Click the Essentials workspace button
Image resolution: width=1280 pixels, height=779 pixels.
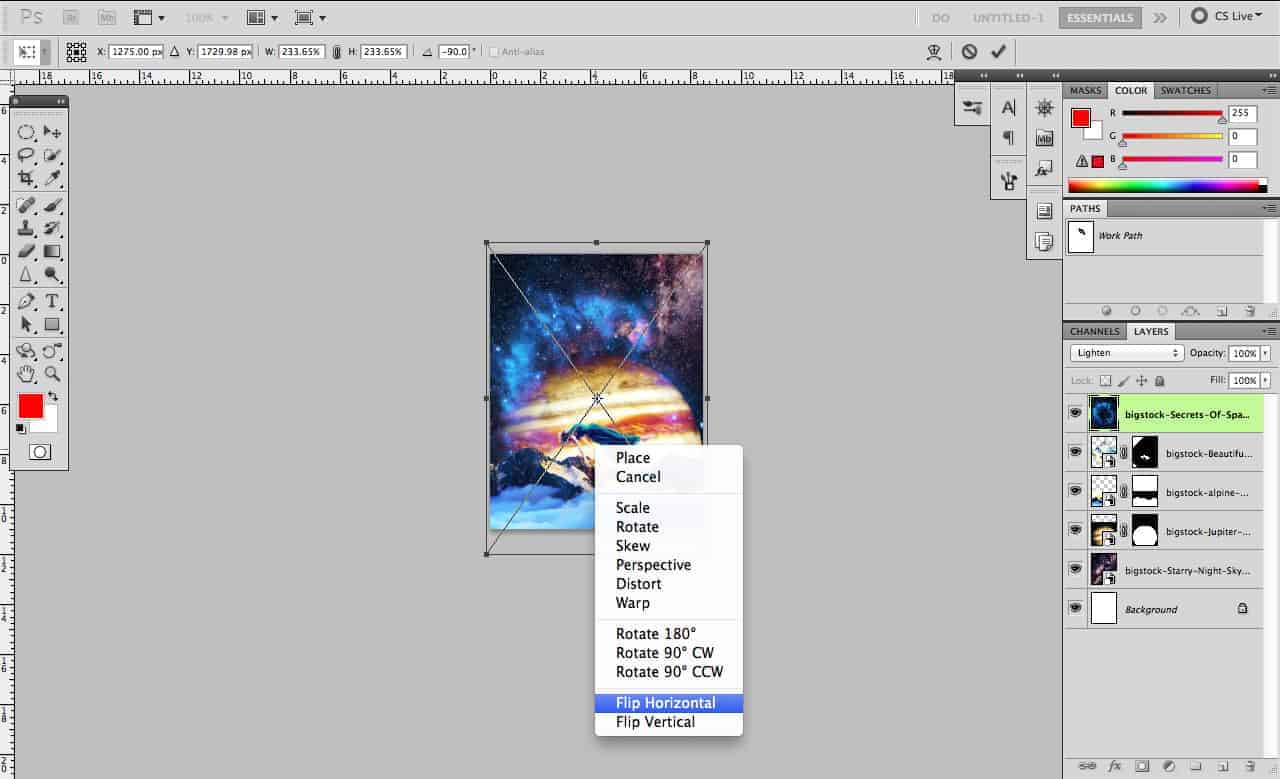coord(1100,17)
